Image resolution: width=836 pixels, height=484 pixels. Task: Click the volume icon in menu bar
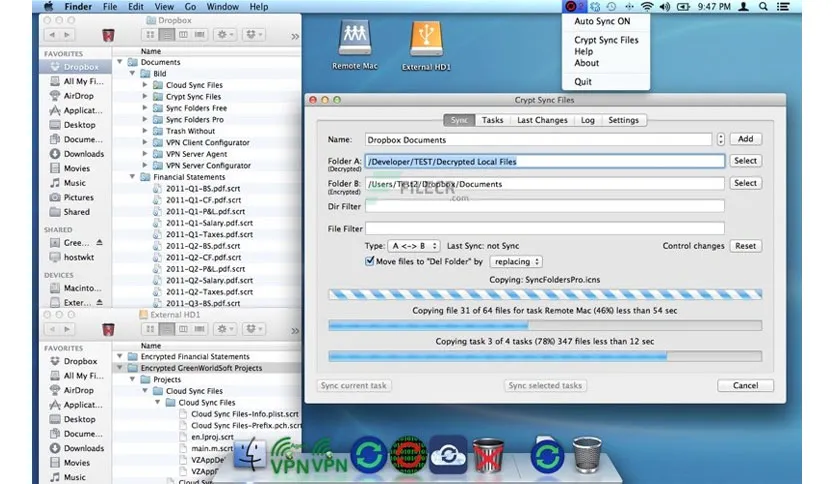click(664, 6)
